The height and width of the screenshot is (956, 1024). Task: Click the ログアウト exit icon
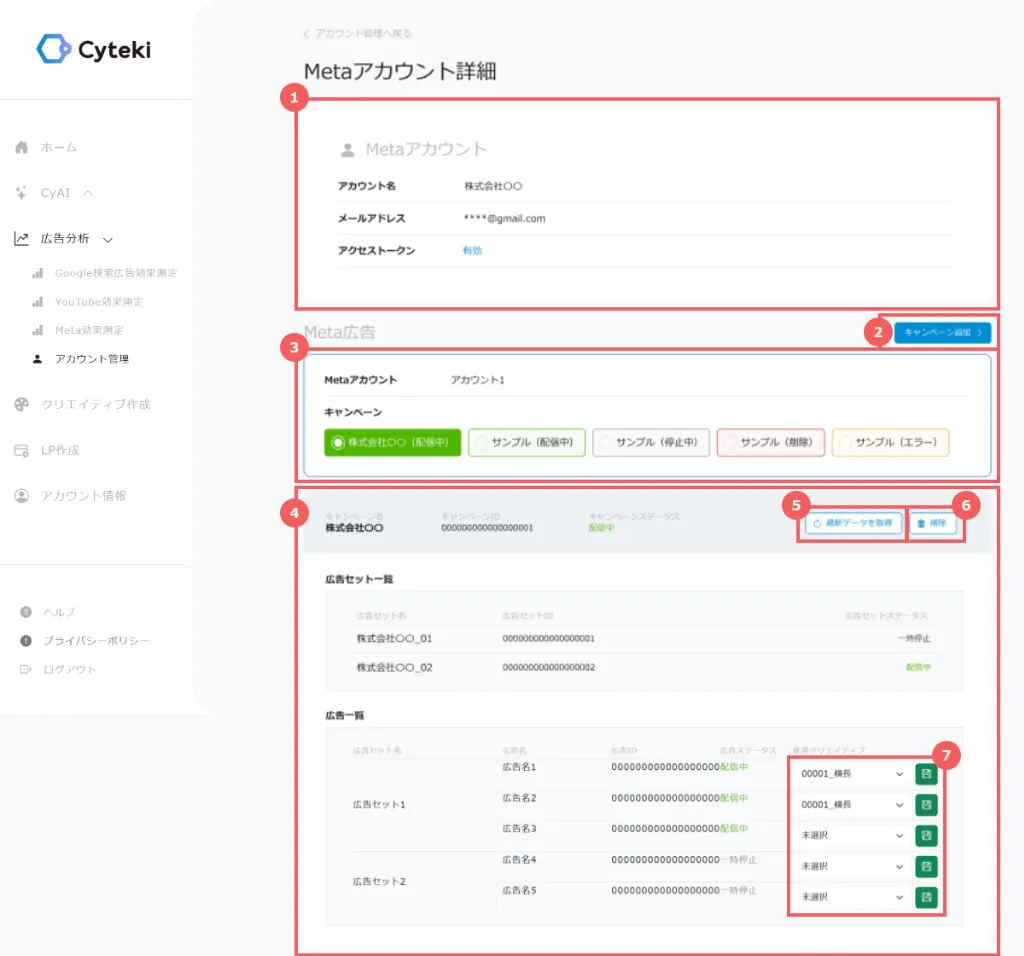coord(26,669)
